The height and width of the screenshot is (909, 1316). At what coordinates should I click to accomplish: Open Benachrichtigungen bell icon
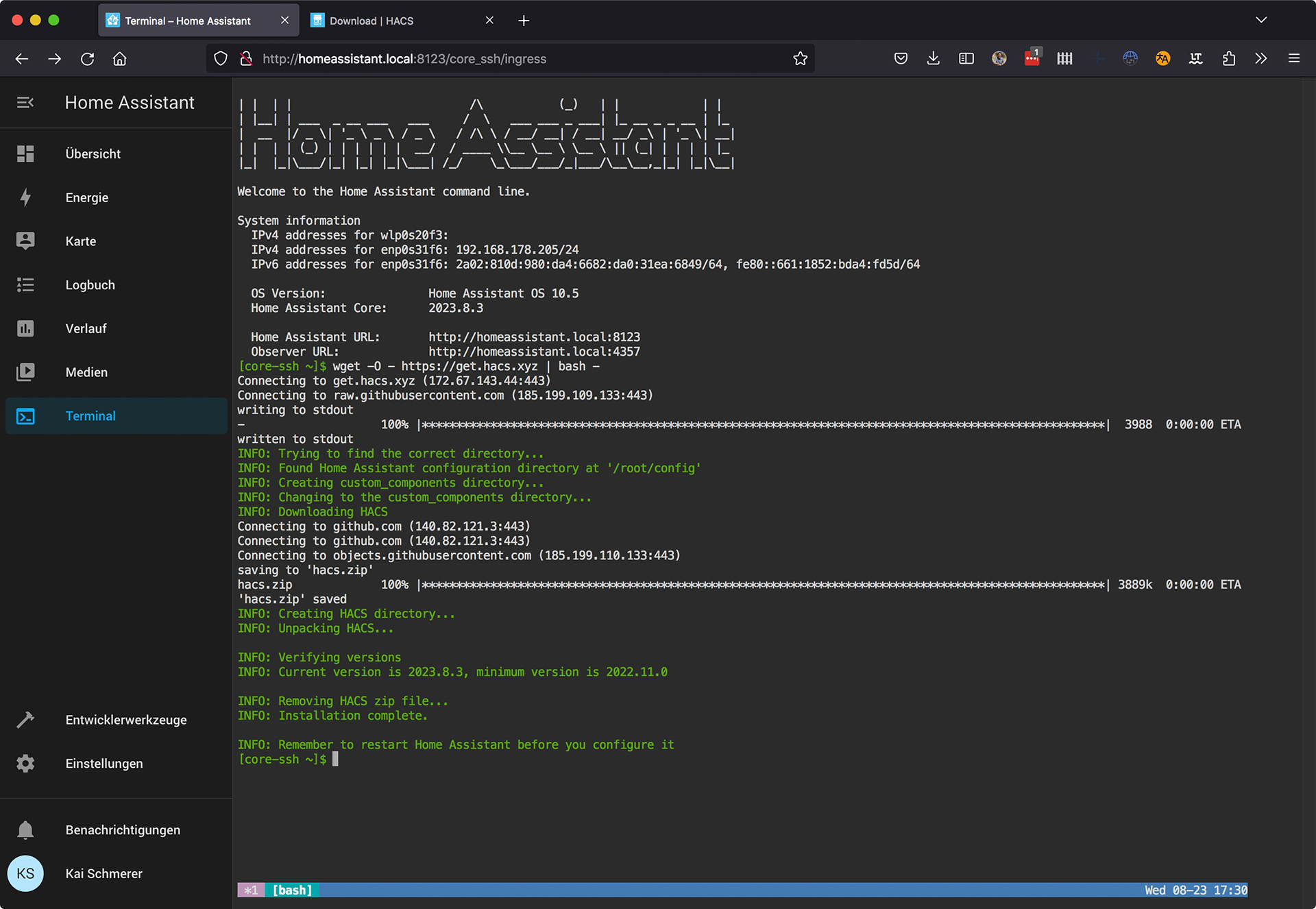25,830
